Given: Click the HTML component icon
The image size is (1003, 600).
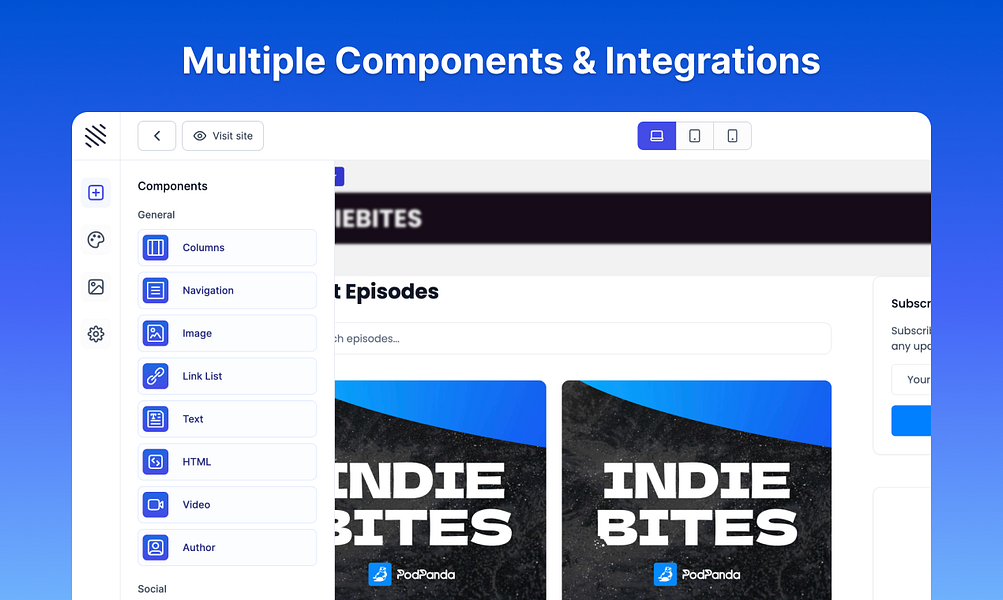Looking at the screenshot, I should pyautogui.click(x=156, y=461).
